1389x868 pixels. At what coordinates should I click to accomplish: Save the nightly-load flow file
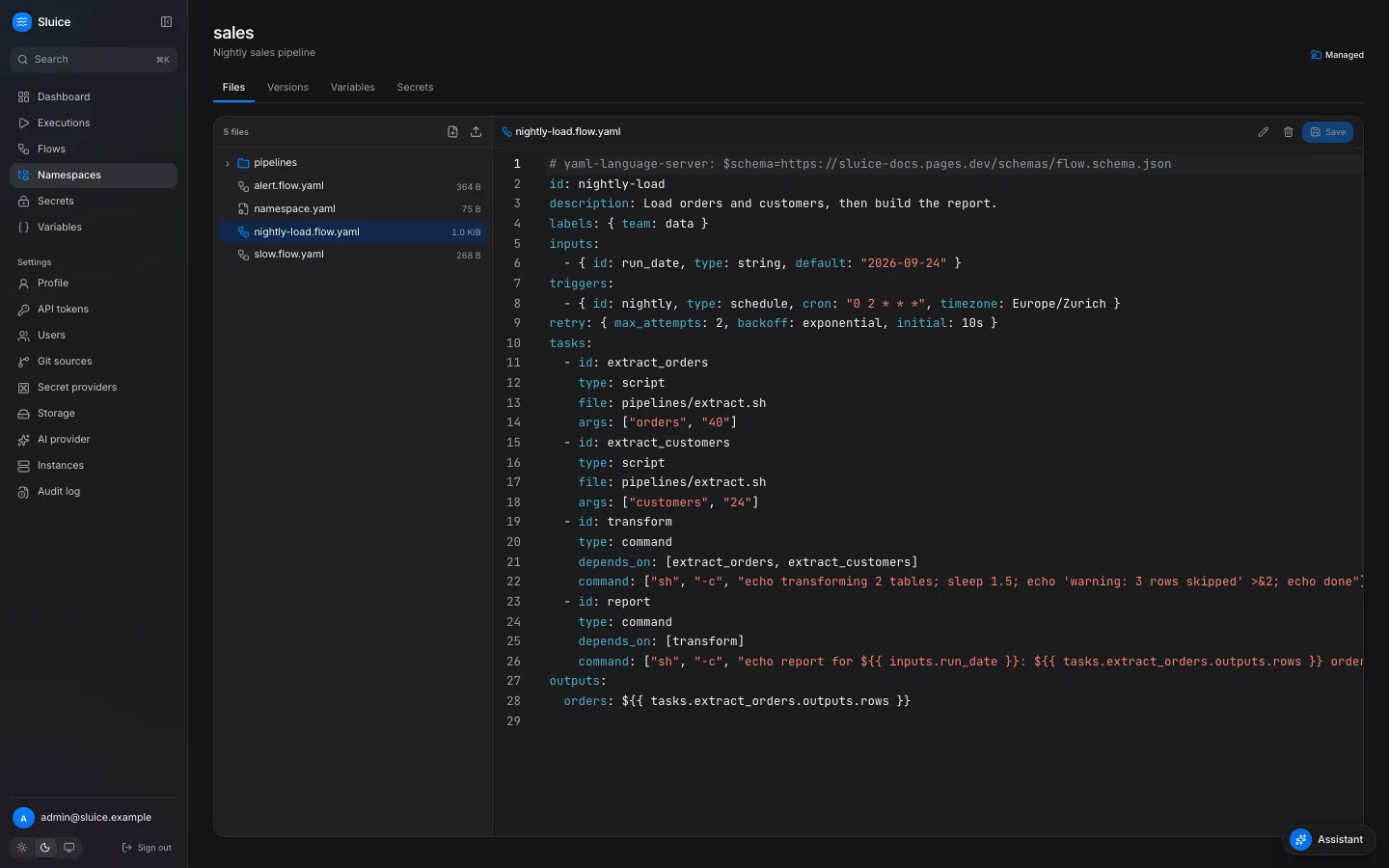coord(1327,132)
